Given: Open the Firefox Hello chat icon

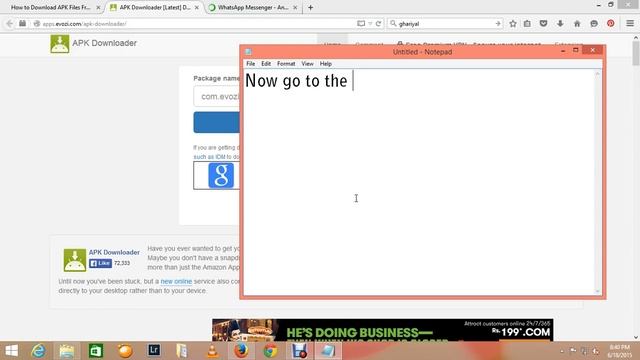Looking at the screenshot, I should point(594,24).
